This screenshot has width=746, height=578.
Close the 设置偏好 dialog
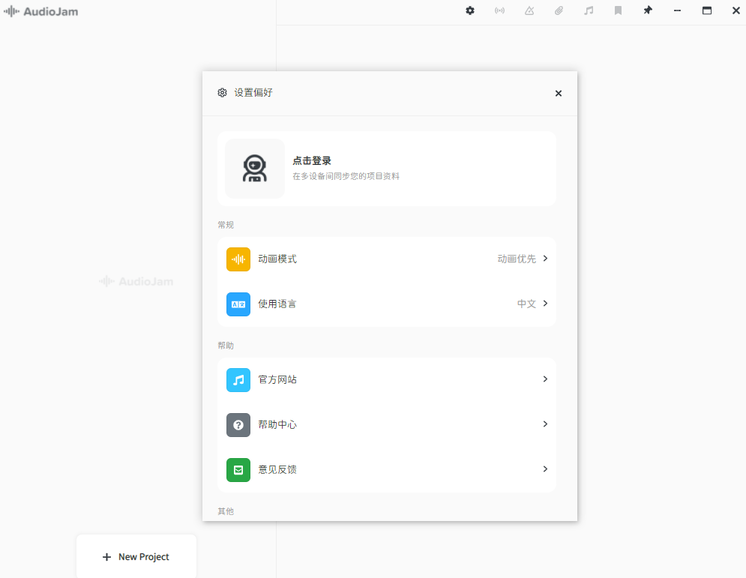pyautogui.click(x=559, y=93)
